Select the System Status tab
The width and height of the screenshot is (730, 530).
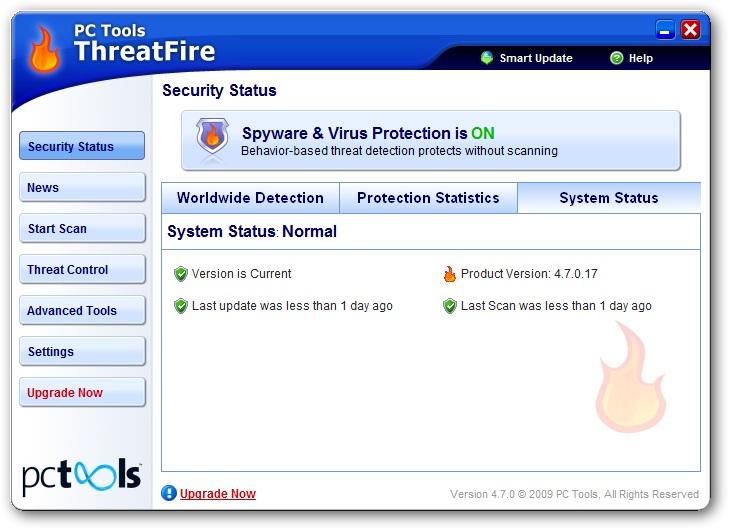click(x=609, y=198)
